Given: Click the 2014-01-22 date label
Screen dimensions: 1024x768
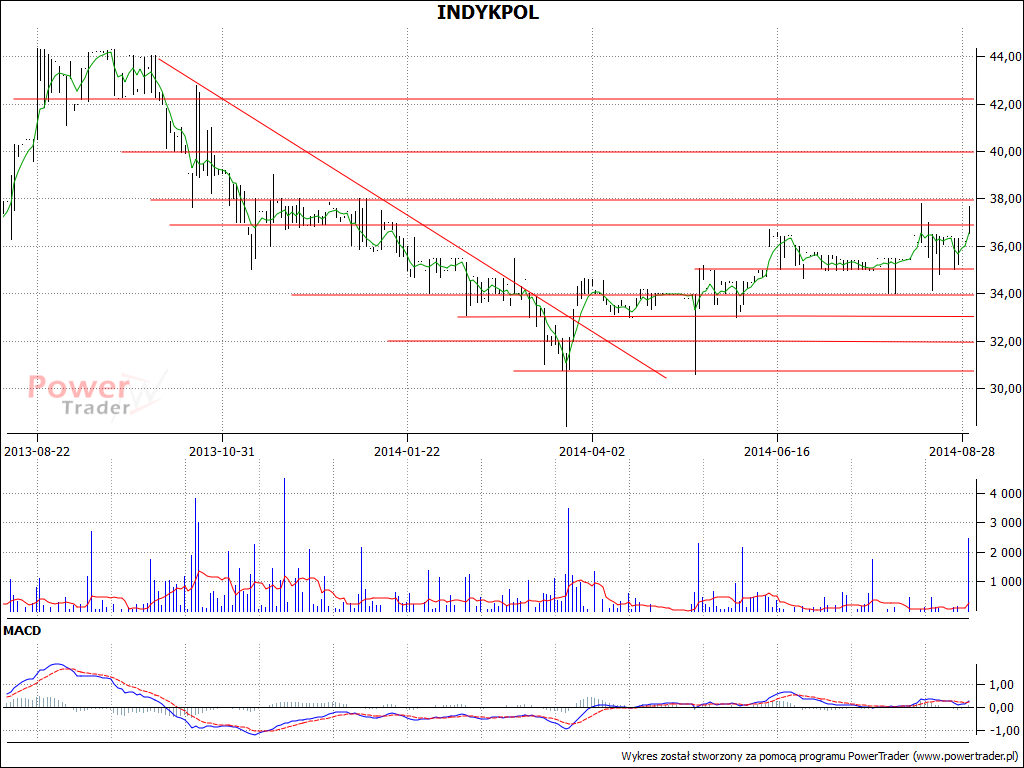Looking at the screenshot, I should [x=407, y=451].
